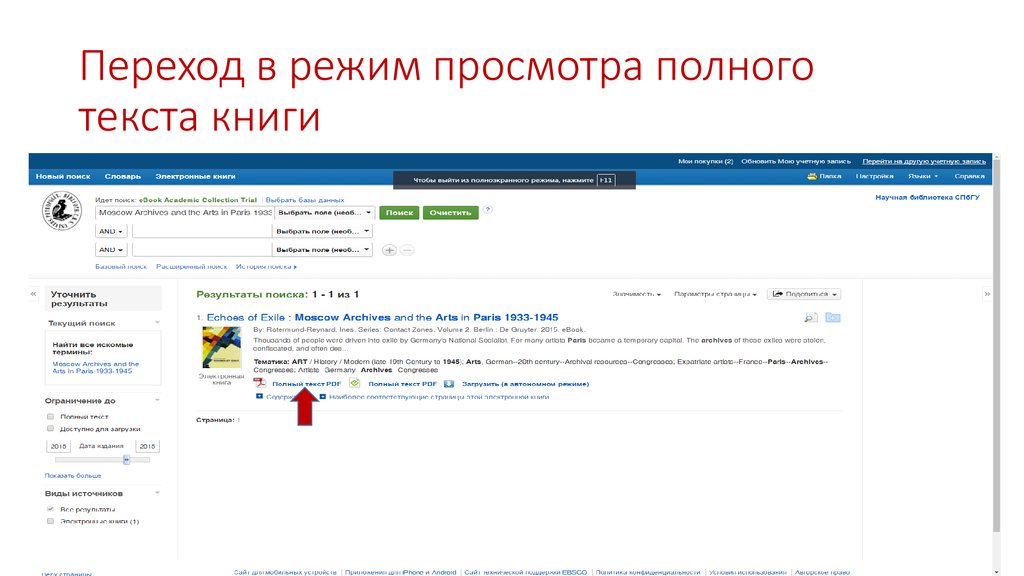Click the green Поиск button
Screen dimensions: 1024x576
[x=399, y=213]
